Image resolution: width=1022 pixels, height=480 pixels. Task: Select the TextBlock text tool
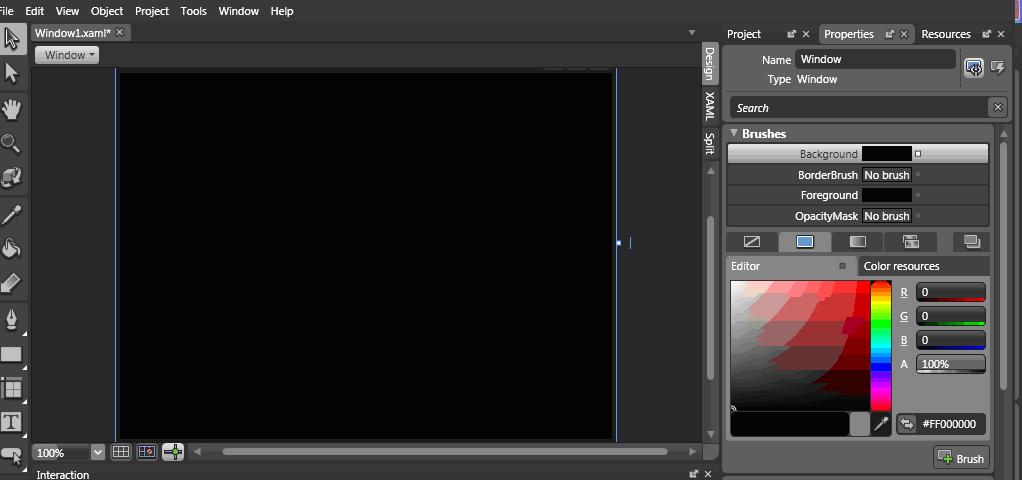coord(12,423)
